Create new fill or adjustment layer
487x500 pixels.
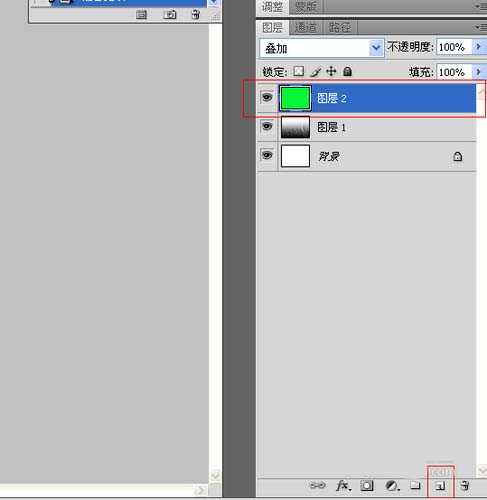click(x=392, y=486)
